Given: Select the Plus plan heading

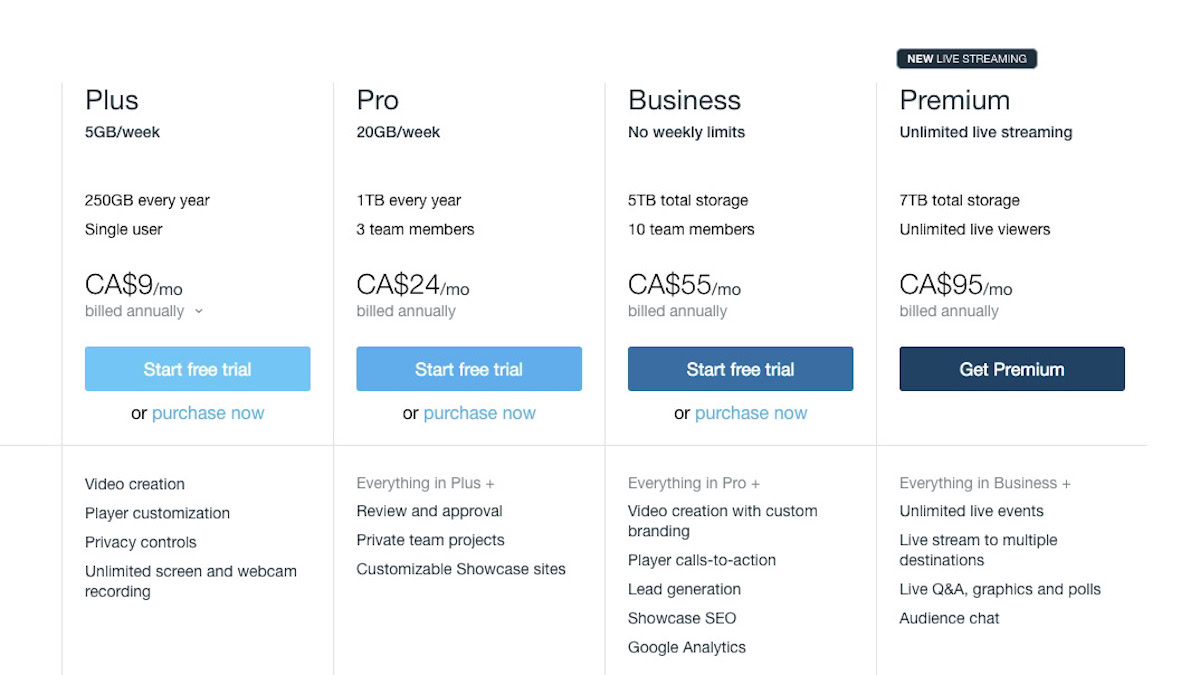Looking at the screenshot, I should click(112, 100).
